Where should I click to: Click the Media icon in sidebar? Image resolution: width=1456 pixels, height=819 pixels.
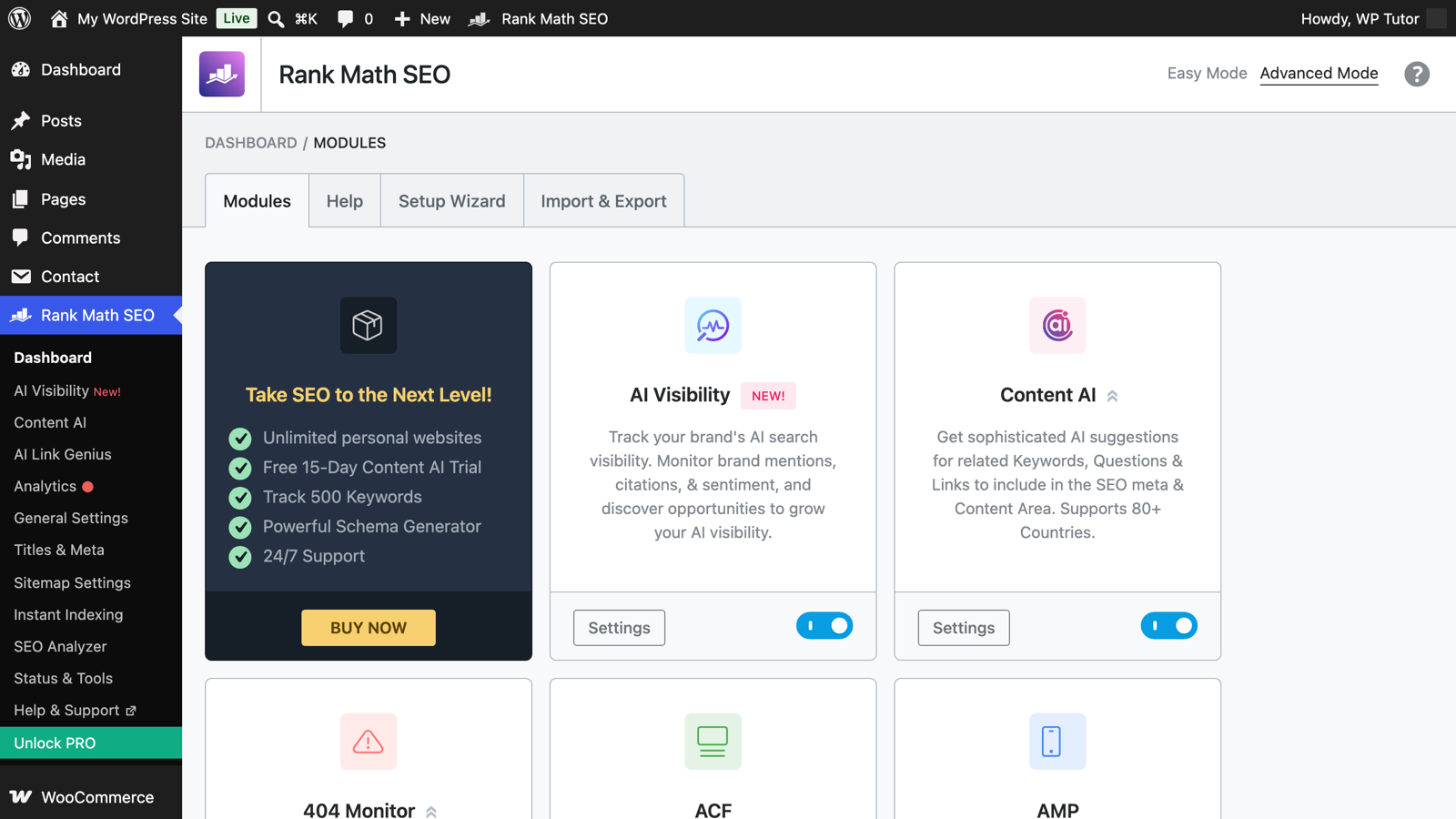pyautogui.click(x=21, y=159)
